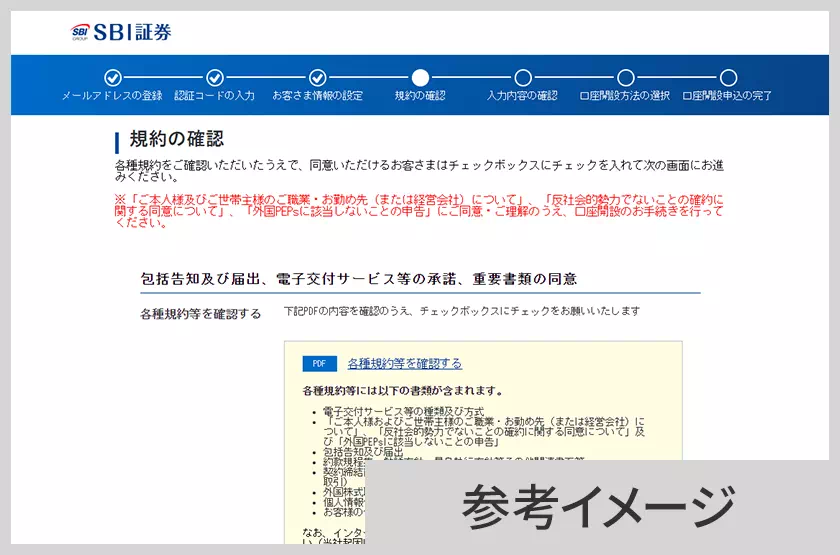Click the blue PDF badge icon

(x=319, y=364)
